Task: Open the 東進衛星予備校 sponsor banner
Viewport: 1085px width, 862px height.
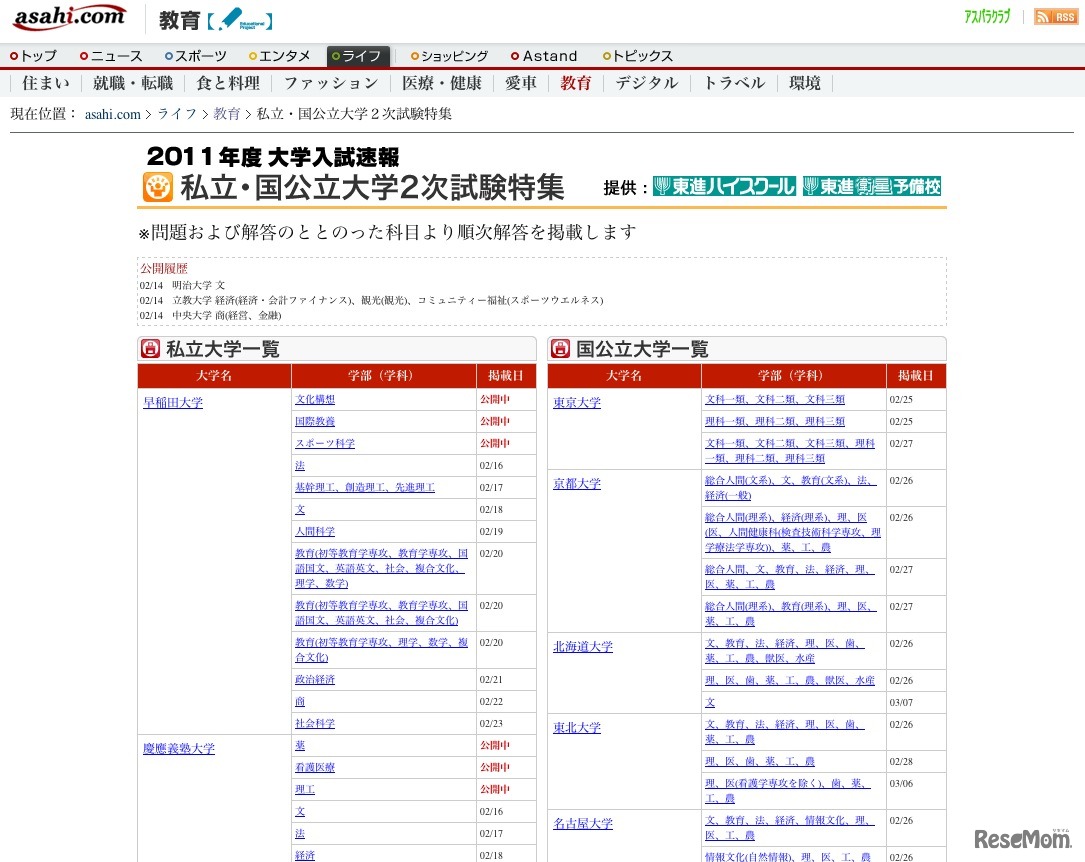Action: click(871, 187)
